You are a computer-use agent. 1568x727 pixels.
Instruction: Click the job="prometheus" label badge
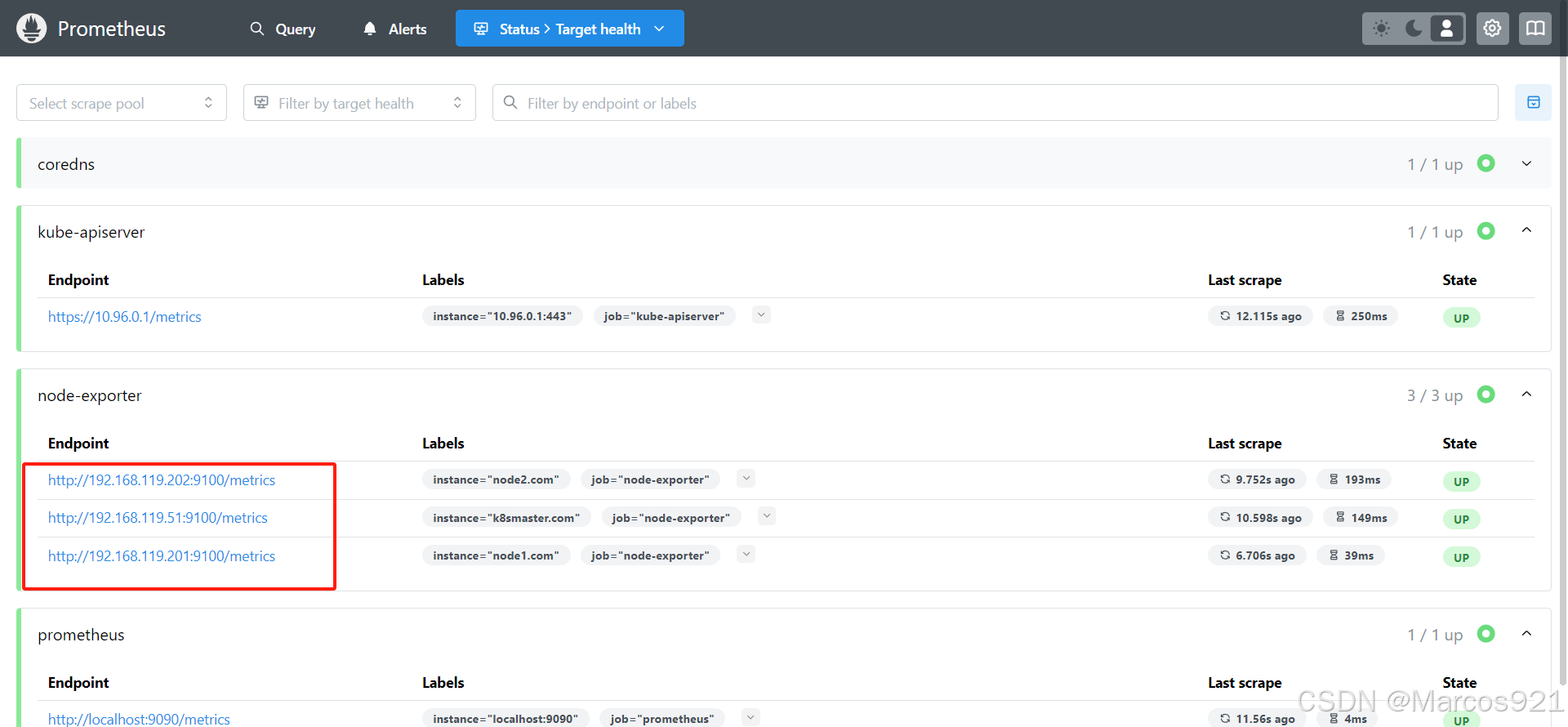[x=661, y=719]
